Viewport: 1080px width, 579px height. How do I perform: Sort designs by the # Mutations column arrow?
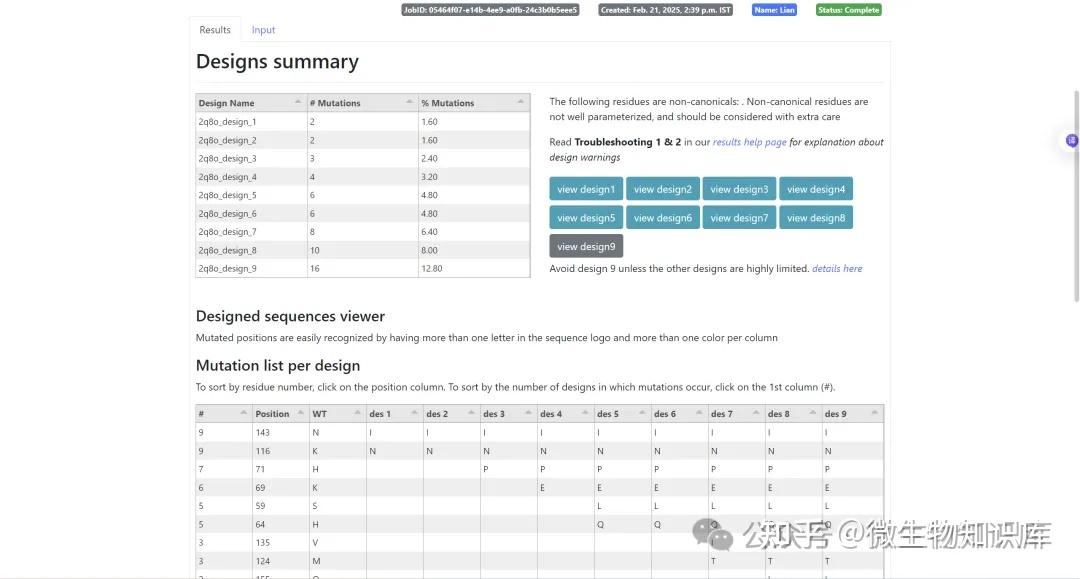pos(409,101)
